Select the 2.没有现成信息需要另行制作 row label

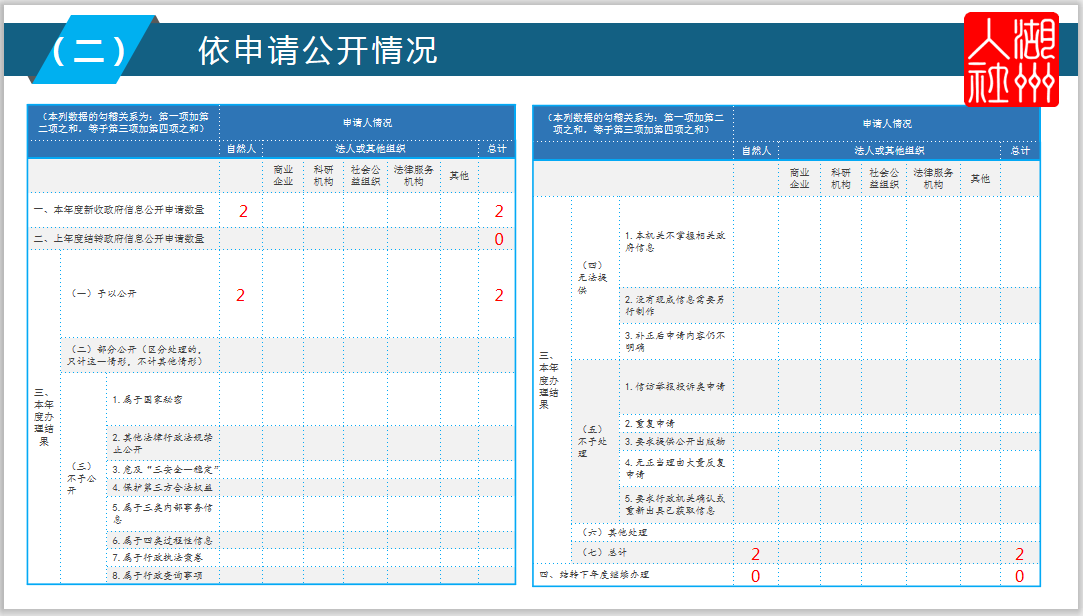[675, 305]
